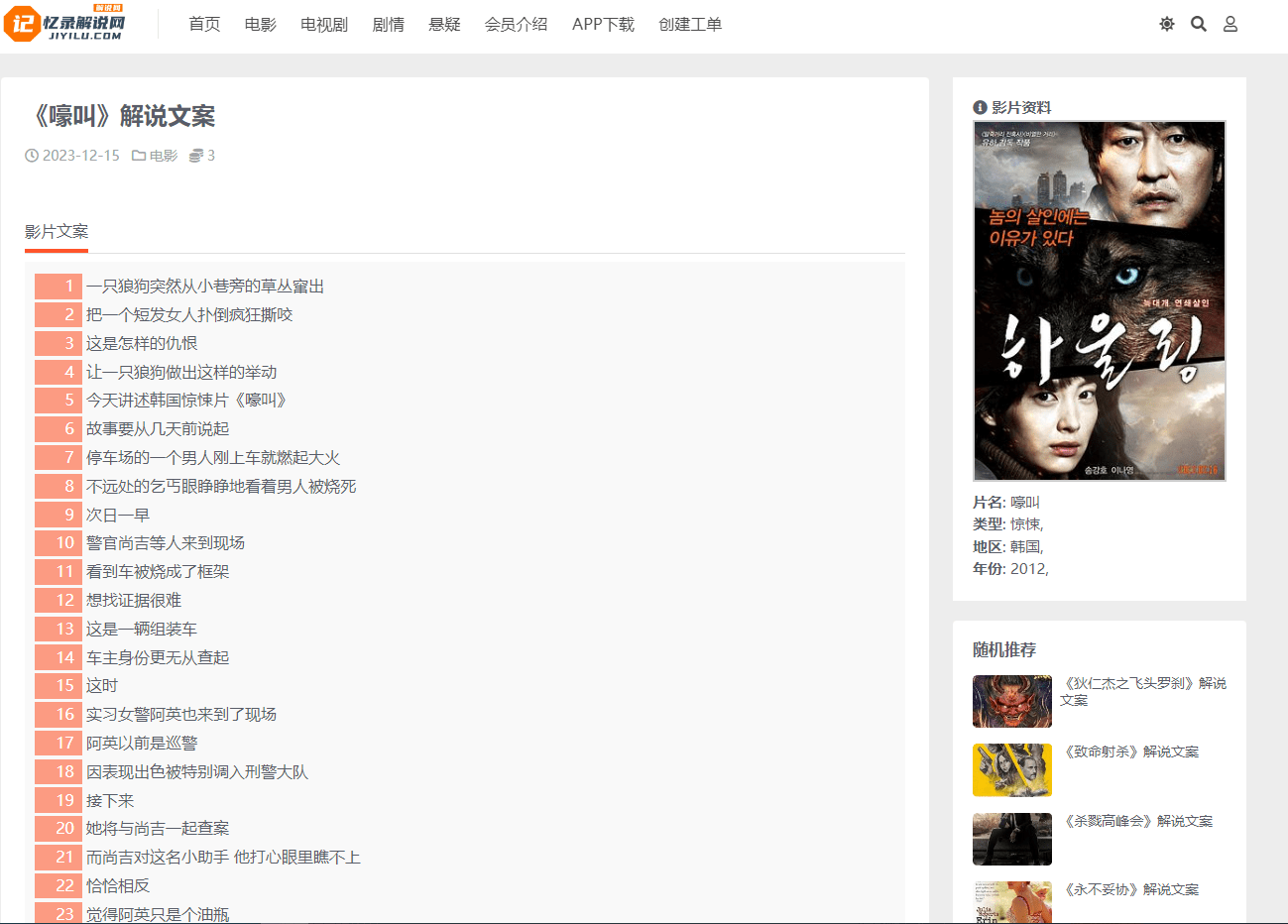1288x924 pixels.
Task: Toggle dark mode sun icon
Action: (1167, 24)
